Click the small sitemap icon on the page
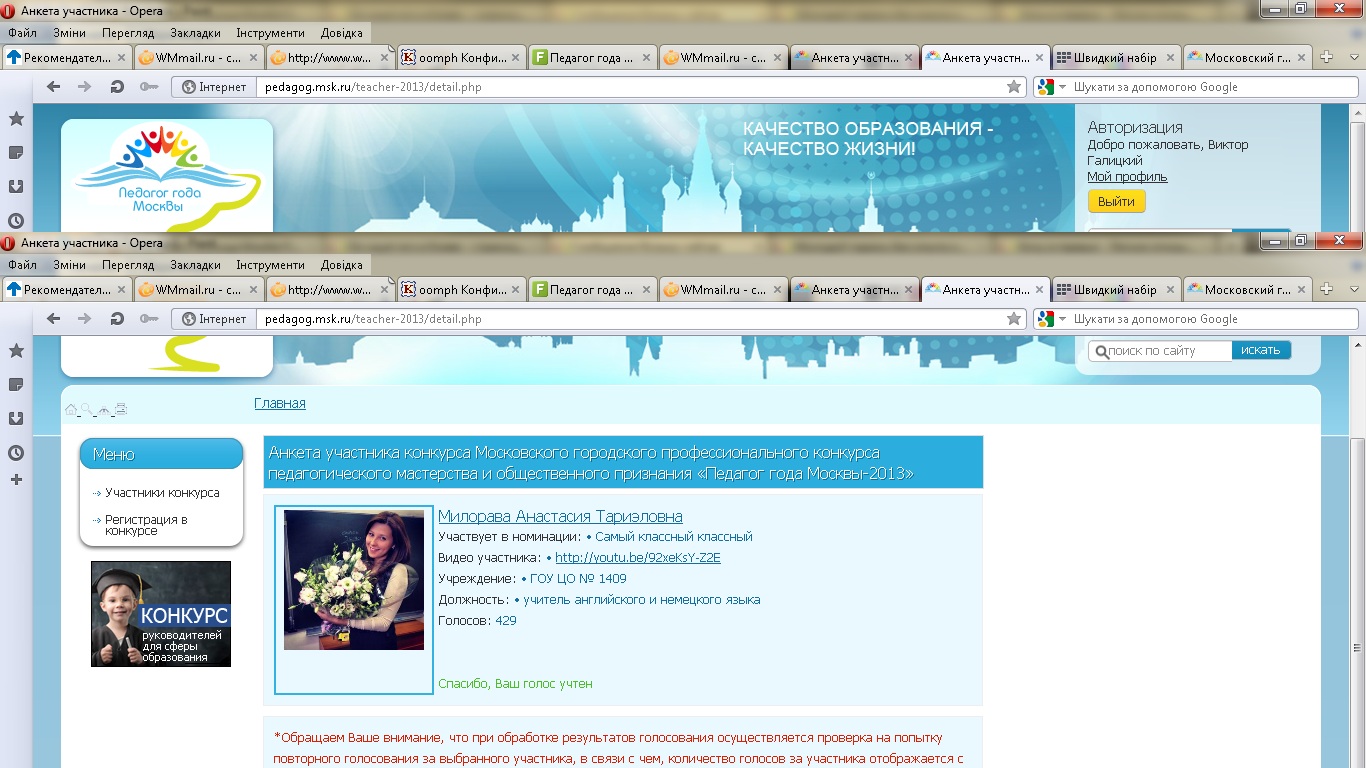 coord(104,409)
